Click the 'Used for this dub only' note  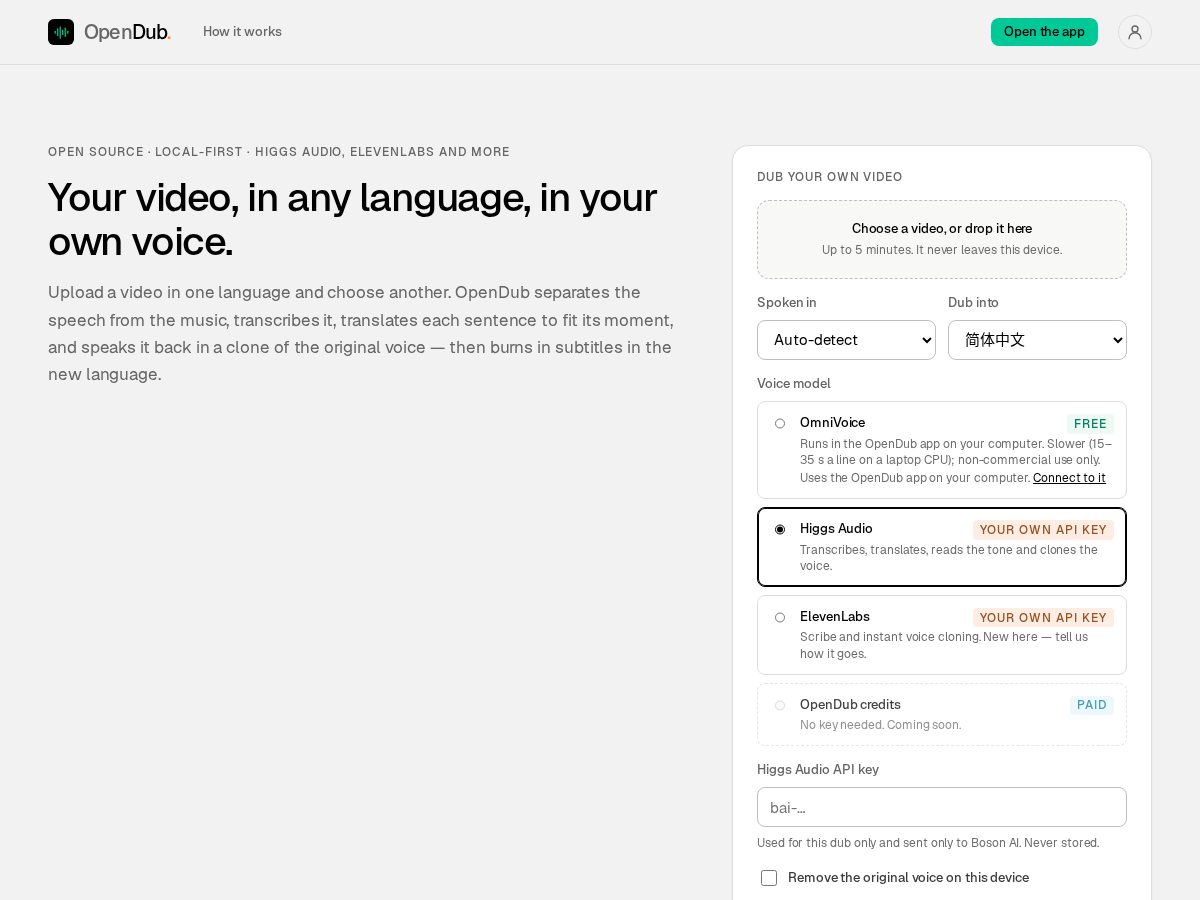(x=928, y=843)
